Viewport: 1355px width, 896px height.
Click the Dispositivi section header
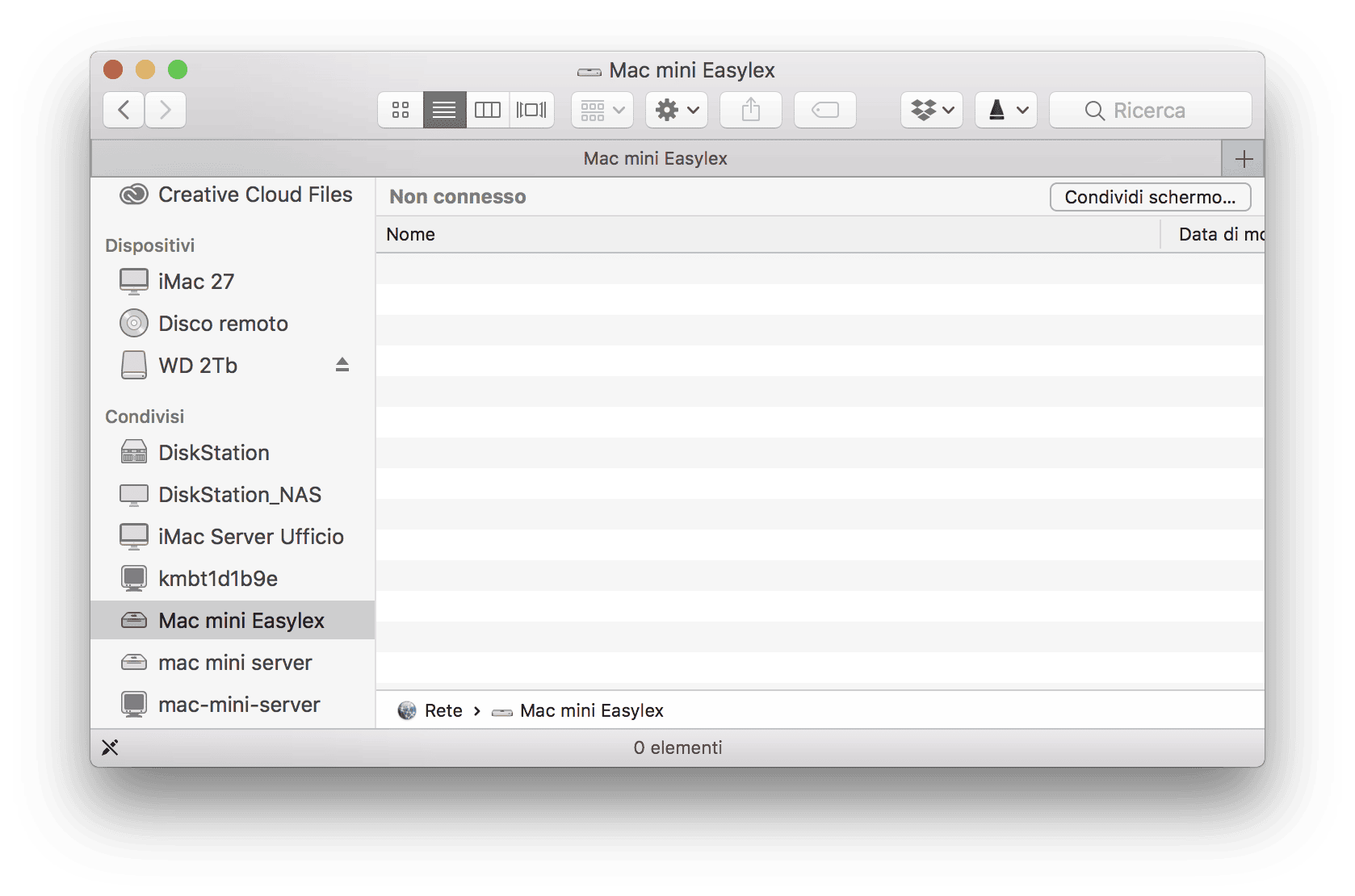pos(150,245)
